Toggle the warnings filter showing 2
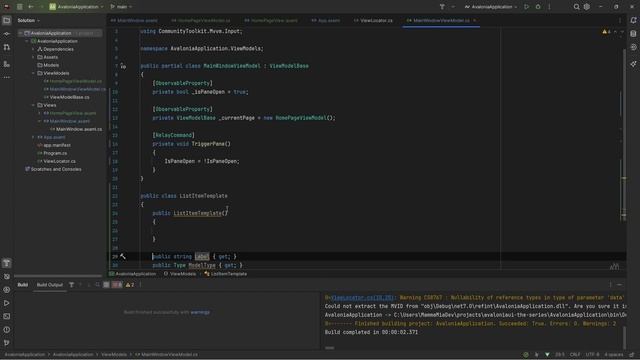The height and width of the screenshot is (360, 640). [x=130, y=285]
